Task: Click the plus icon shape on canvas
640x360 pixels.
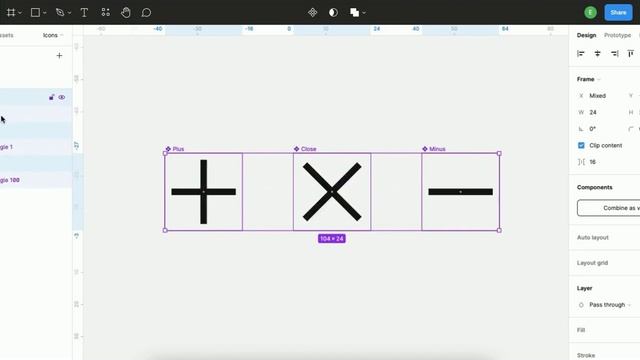Action: 204,192
